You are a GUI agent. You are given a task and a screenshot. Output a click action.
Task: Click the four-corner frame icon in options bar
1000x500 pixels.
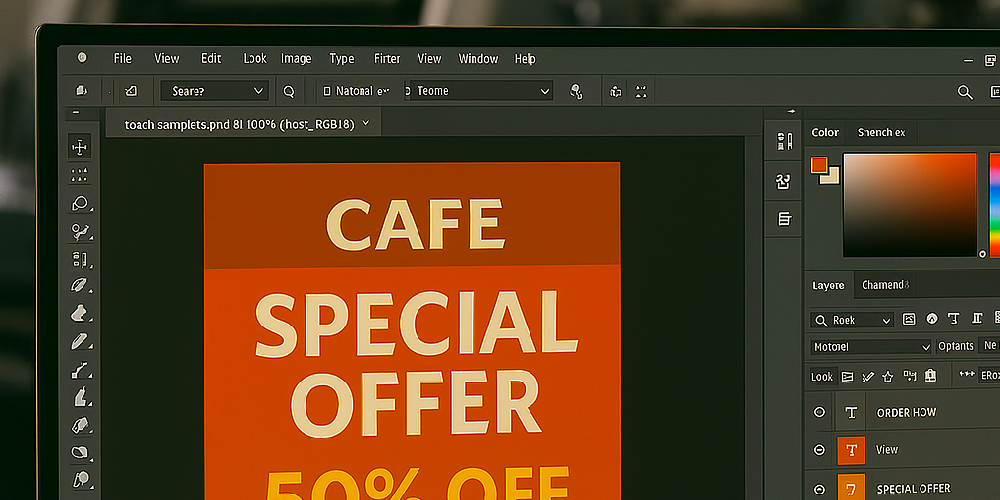point(641,91)
